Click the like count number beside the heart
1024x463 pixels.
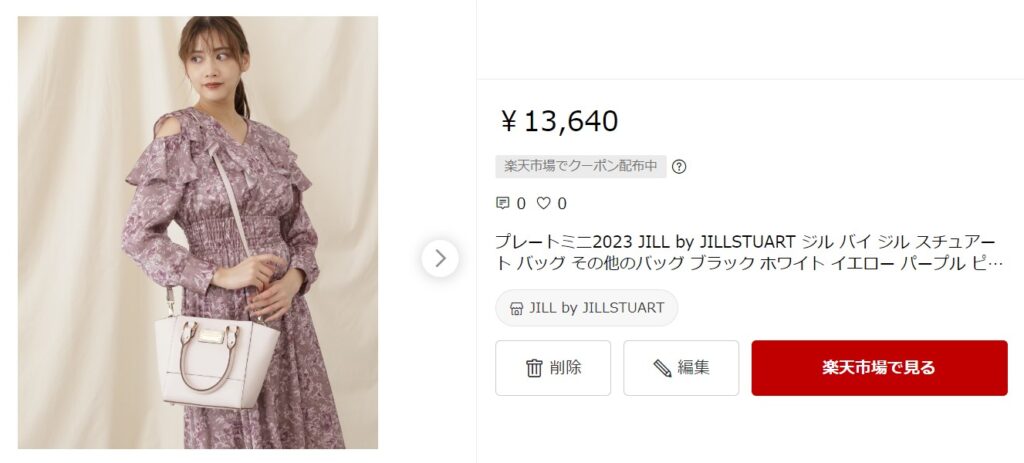point(562,204)
